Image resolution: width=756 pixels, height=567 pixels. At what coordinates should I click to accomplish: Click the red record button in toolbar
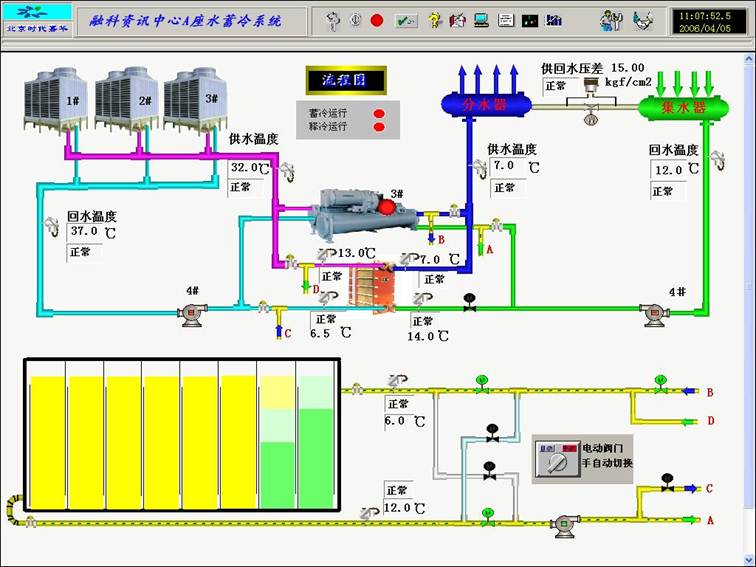[x=377, y=20]
